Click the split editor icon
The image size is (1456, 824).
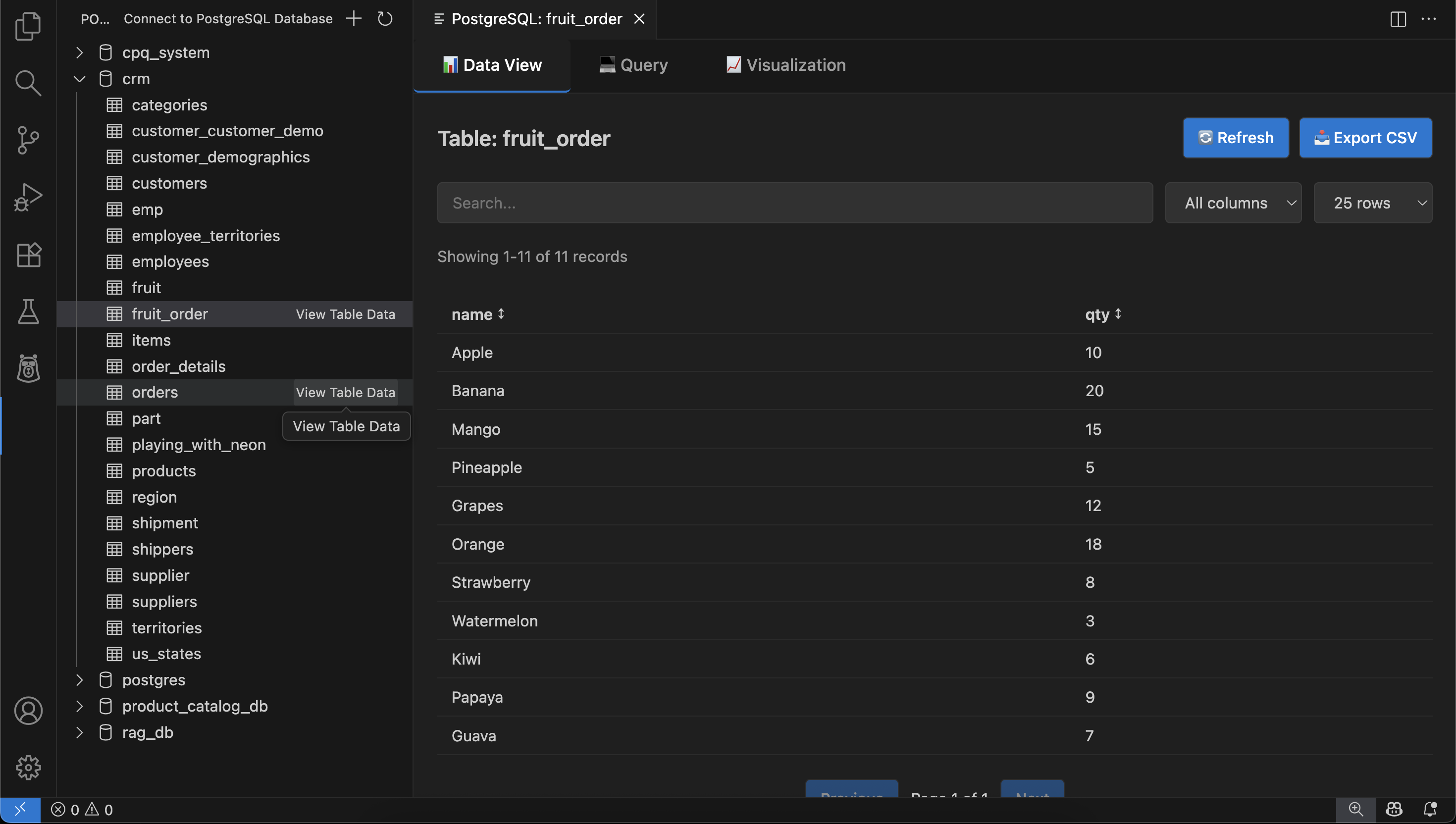1398,19
